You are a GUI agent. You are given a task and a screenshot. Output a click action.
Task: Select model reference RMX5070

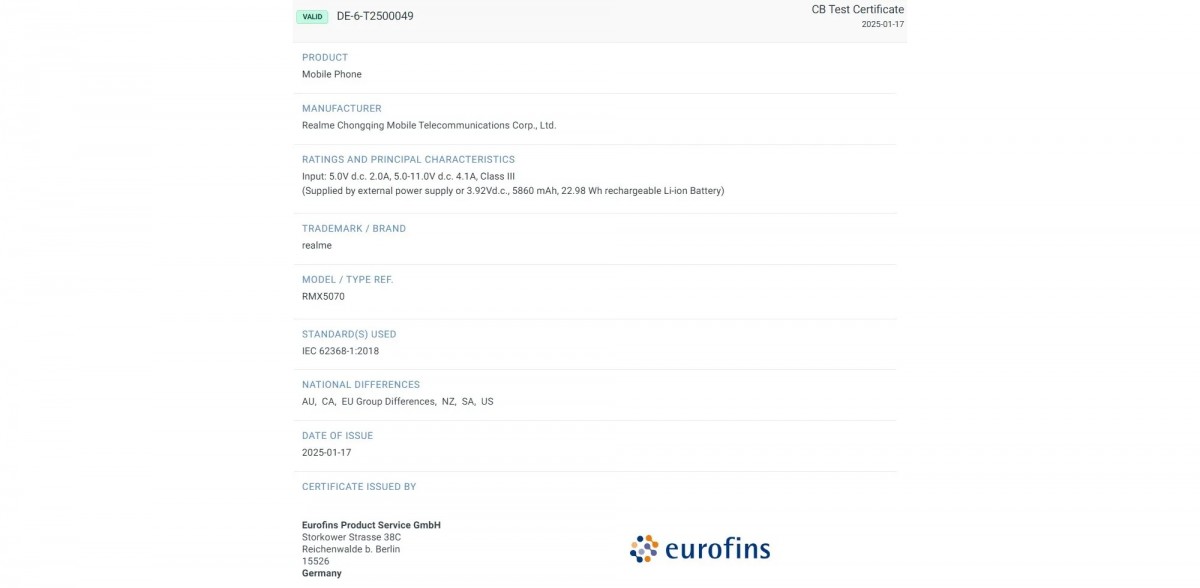(x=323, y=296)
